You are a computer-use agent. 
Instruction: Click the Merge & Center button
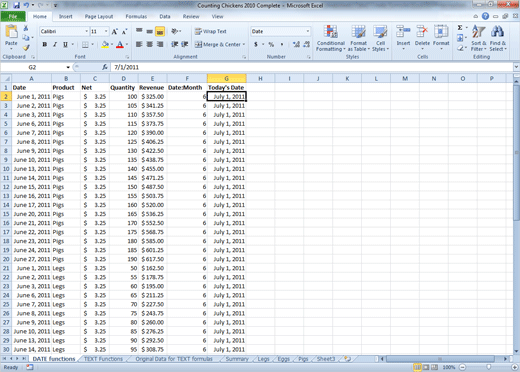218,44
